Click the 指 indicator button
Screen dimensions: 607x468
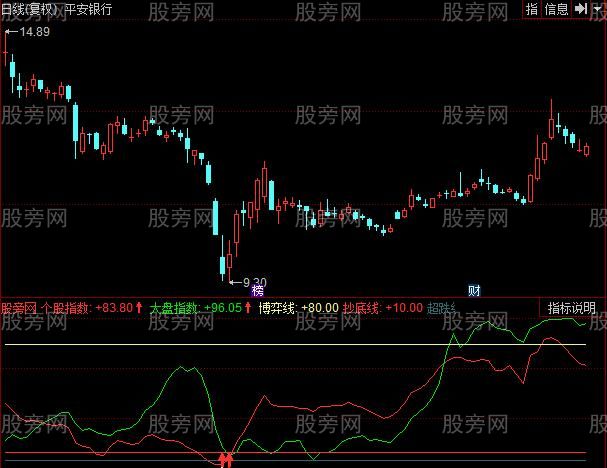pos(531,9)
